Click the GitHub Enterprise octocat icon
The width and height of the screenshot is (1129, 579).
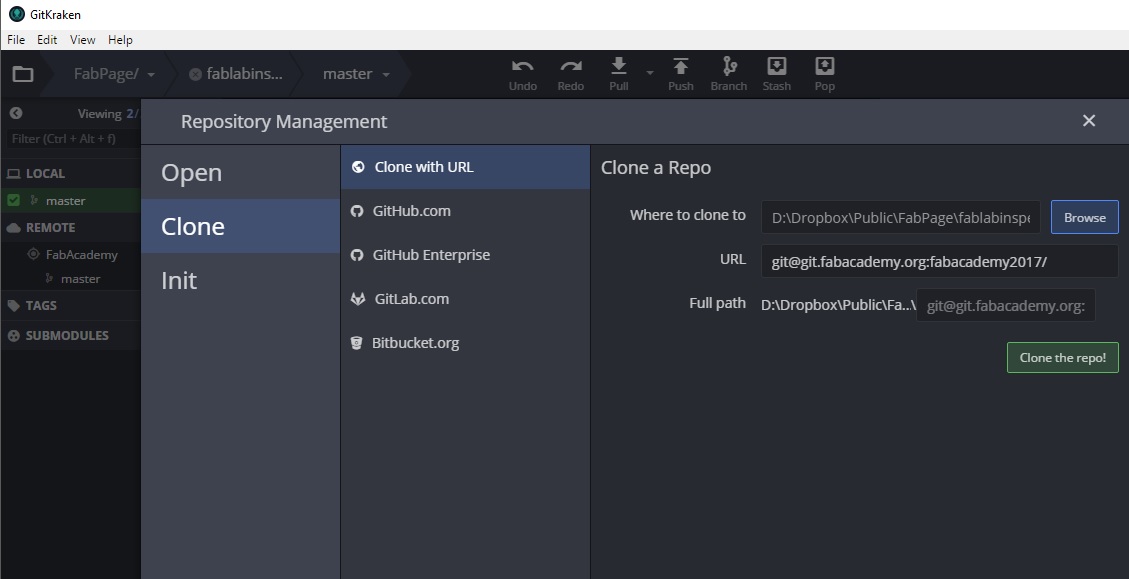click(x=356, y=255)
